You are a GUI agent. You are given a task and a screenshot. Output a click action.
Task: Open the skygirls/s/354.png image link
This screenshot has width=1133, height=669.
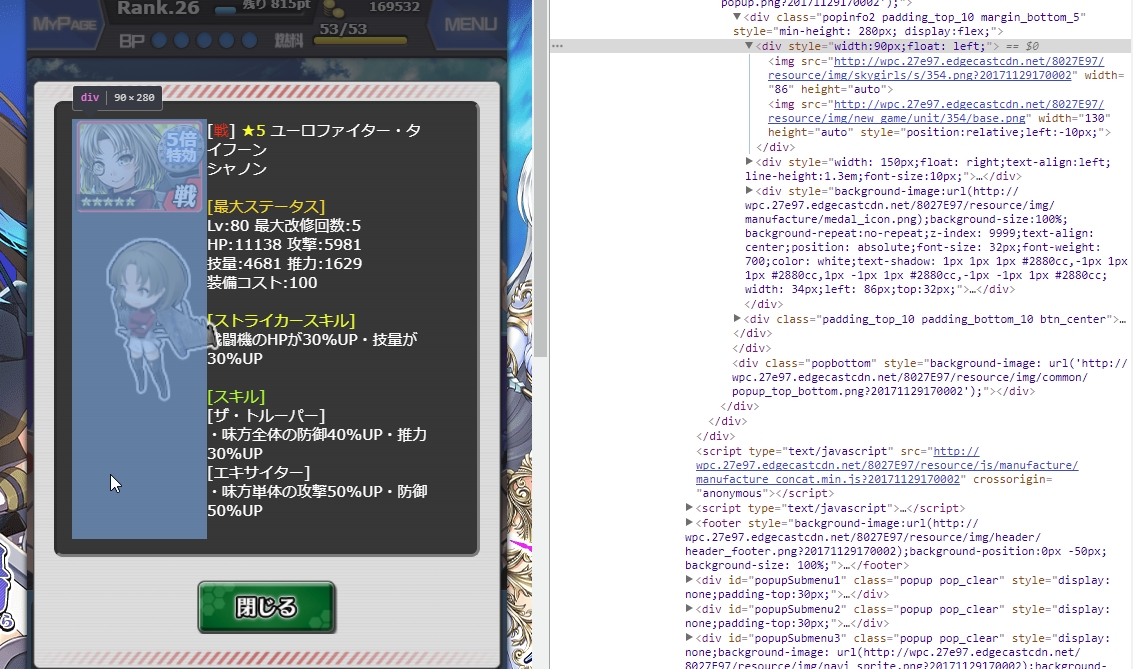pos(936,68)
